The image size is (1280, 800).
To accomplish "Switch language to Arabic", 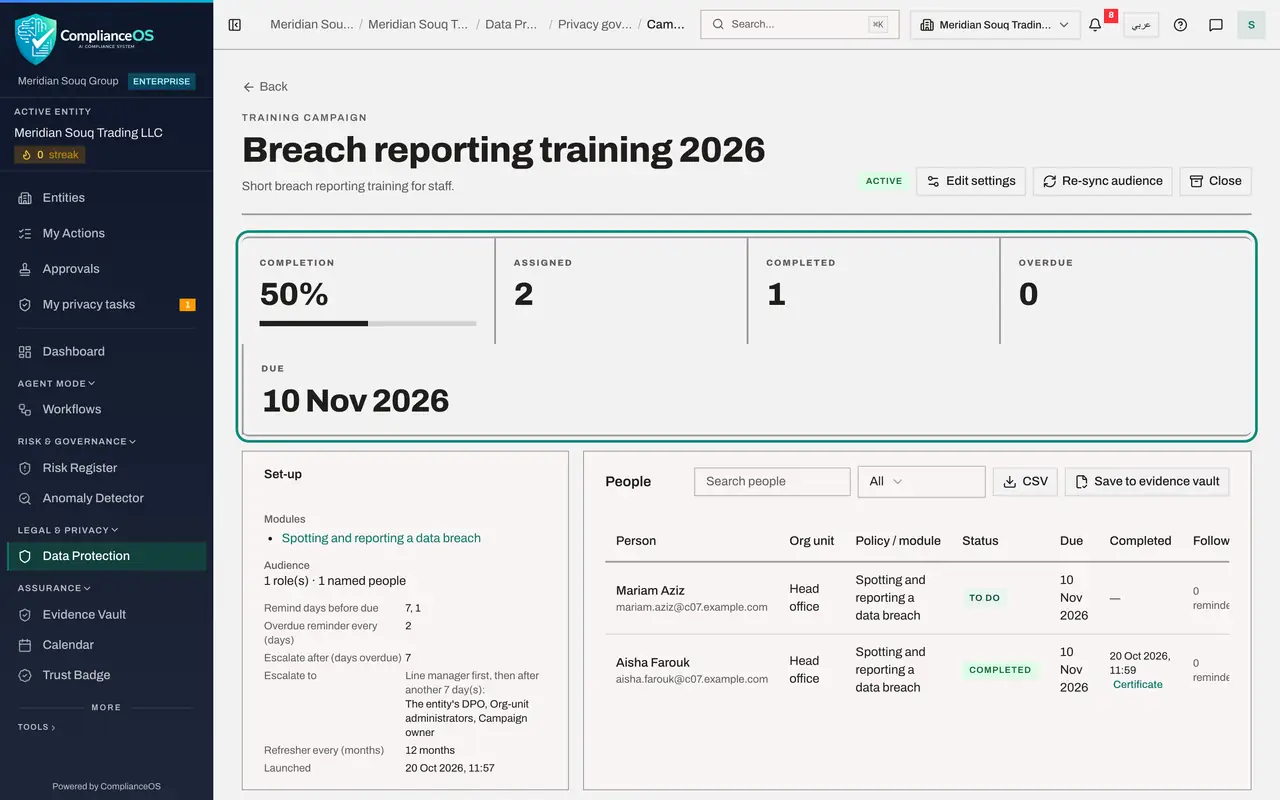I will tap(1141, 25).
